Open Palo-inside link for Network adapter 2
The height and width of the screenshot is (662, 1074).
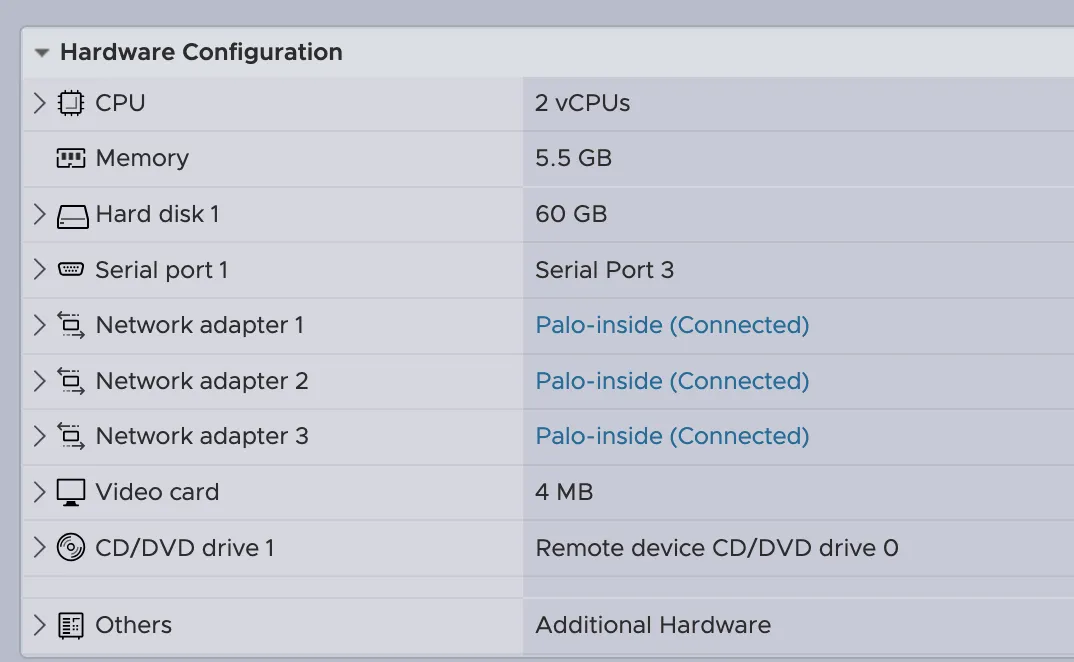click(x=672, y=381)
